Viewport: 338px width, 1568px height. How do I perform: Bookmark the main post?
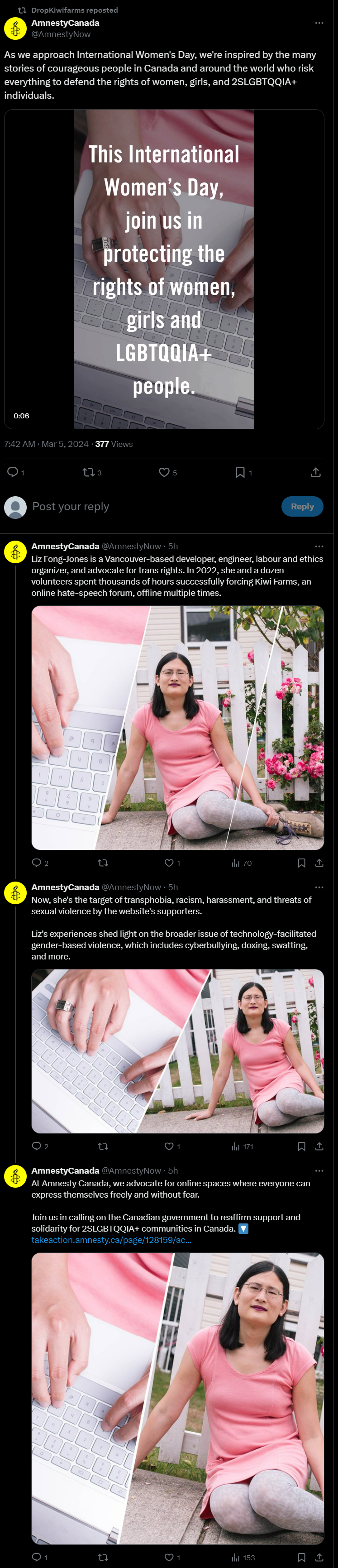[x=243, y=472]
